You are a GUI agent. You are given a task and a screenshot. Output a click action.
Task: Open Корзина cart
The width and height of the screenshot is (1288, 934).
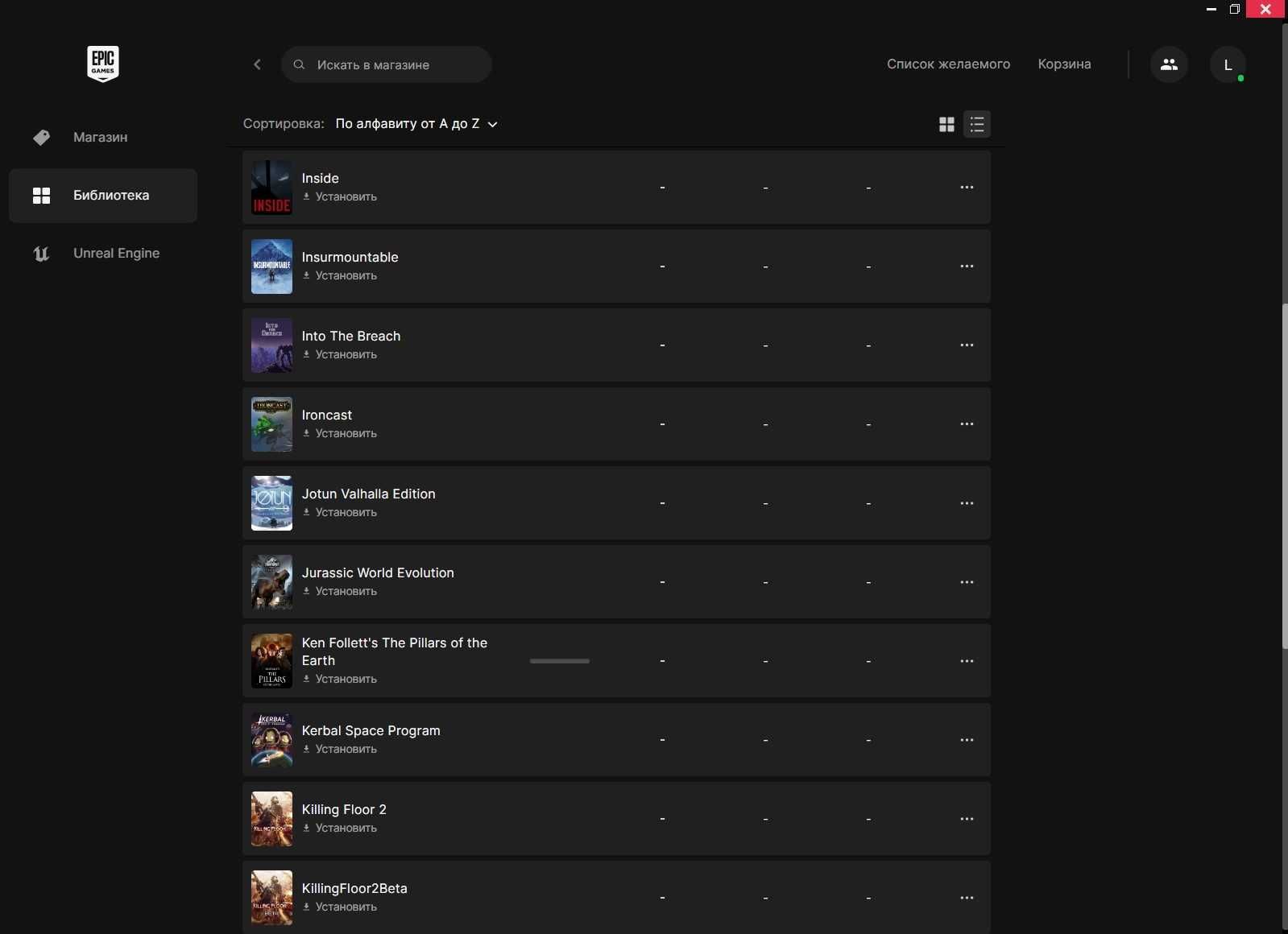point(1064,64)
